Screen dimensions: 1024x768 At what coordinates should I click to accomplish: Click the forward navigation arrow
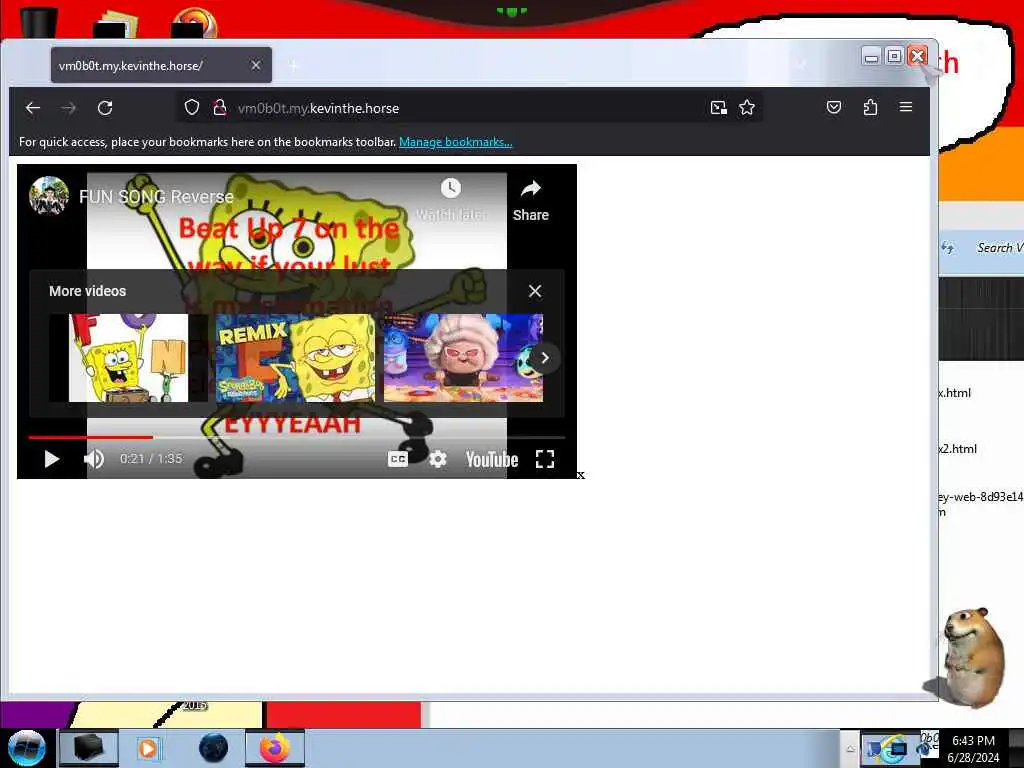pos(69,108)
